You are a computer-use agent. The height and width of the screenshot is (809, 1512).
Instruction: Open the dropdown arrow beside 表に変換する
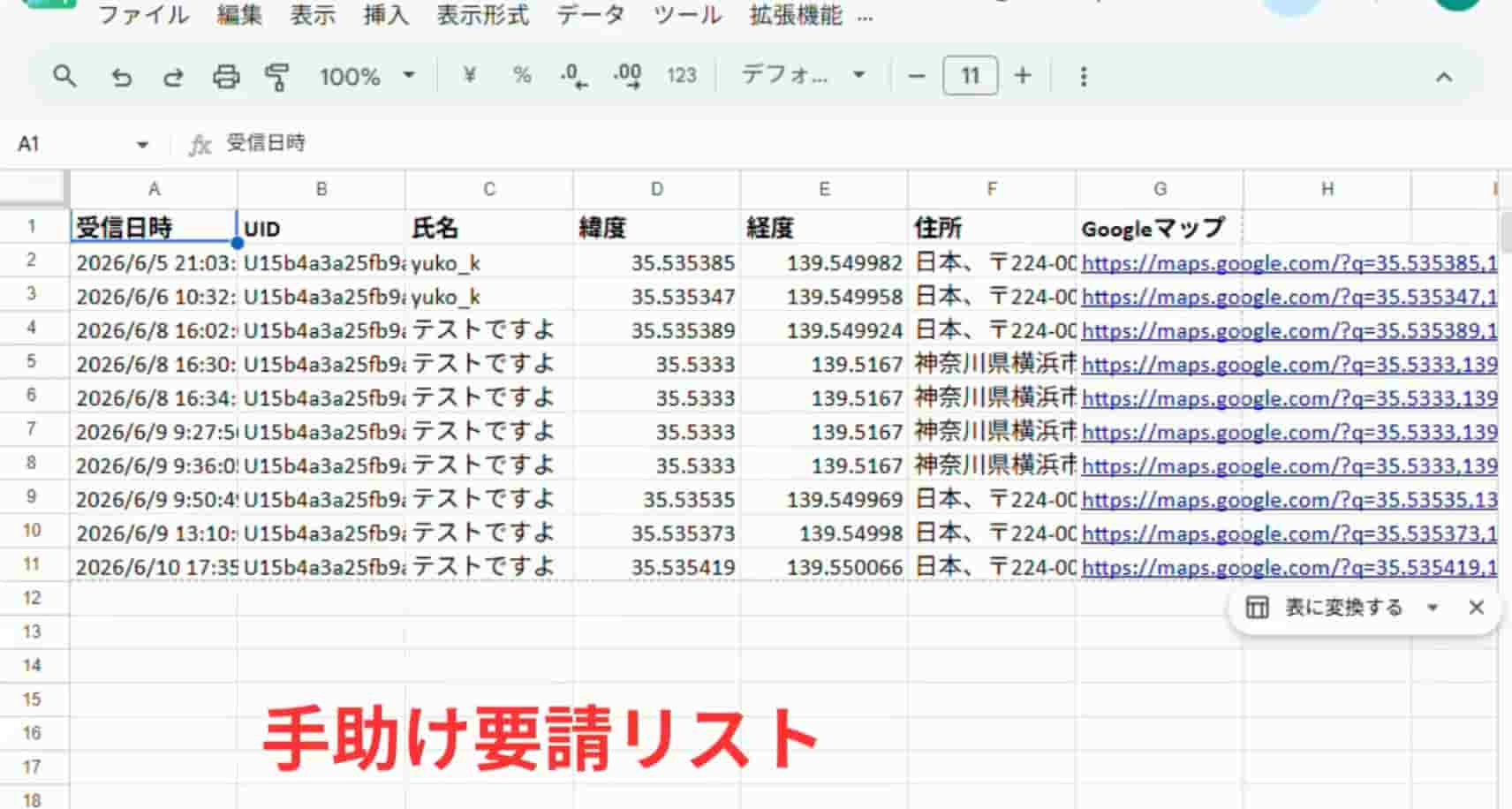pos(1433,608)
